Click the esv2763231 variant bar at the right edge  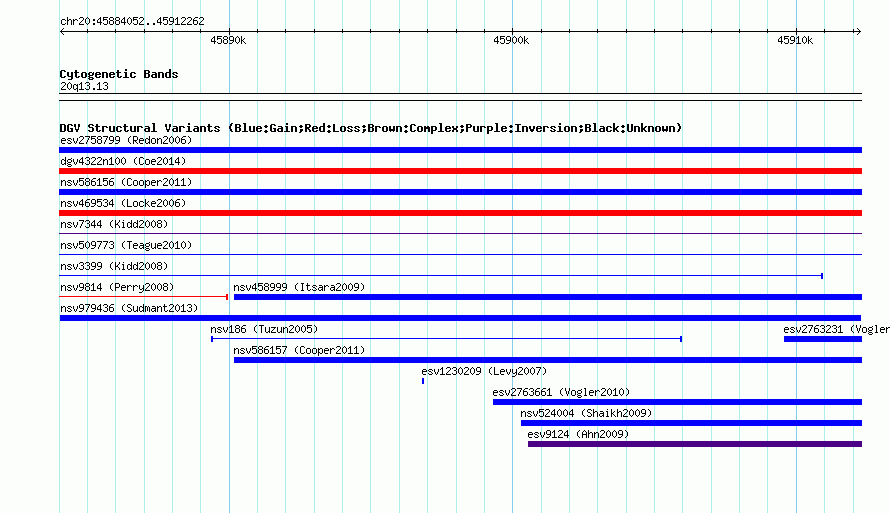[822, 339]
